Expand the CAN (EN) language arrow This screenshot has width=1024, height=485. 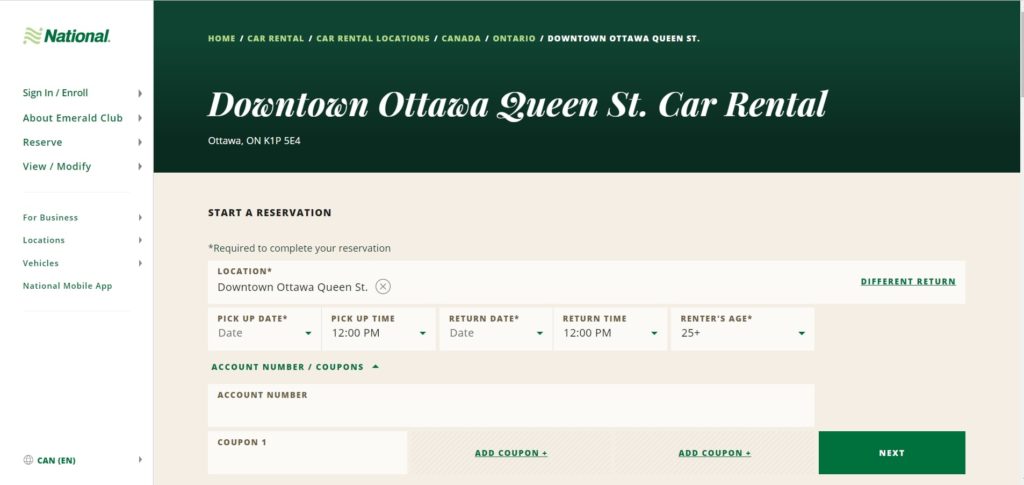point(140,460)
